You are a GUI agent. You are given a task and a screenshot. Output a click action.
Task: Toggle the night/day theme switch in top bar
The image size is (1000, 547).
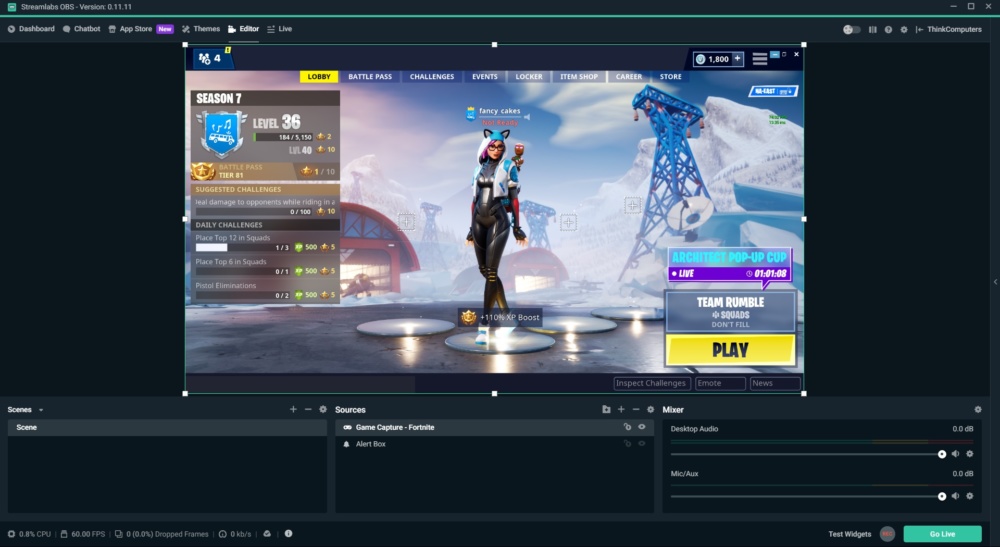click(x=851, y=29)
